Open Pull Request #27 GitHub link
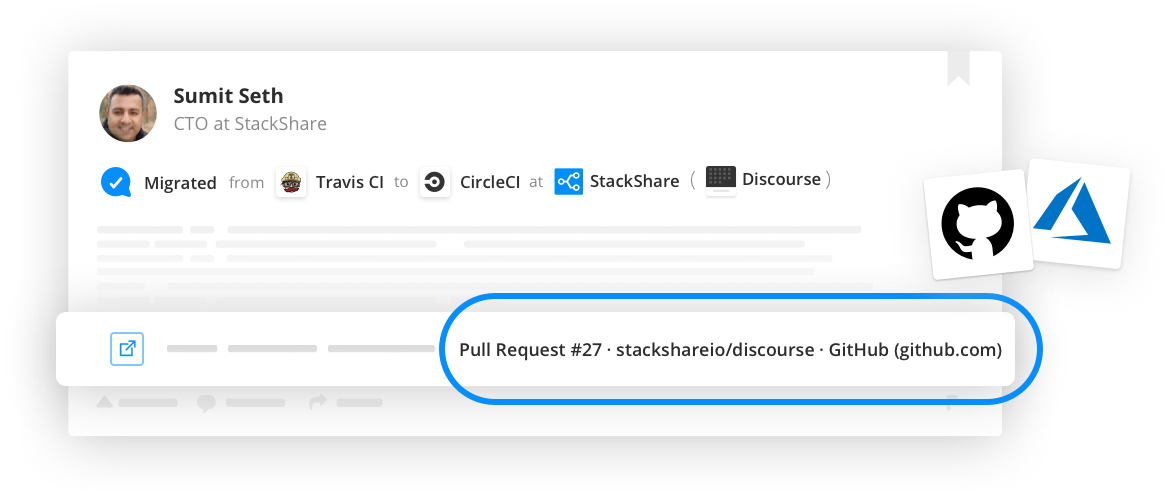This screenshot has width=1165, height=496. pos(730,350)
